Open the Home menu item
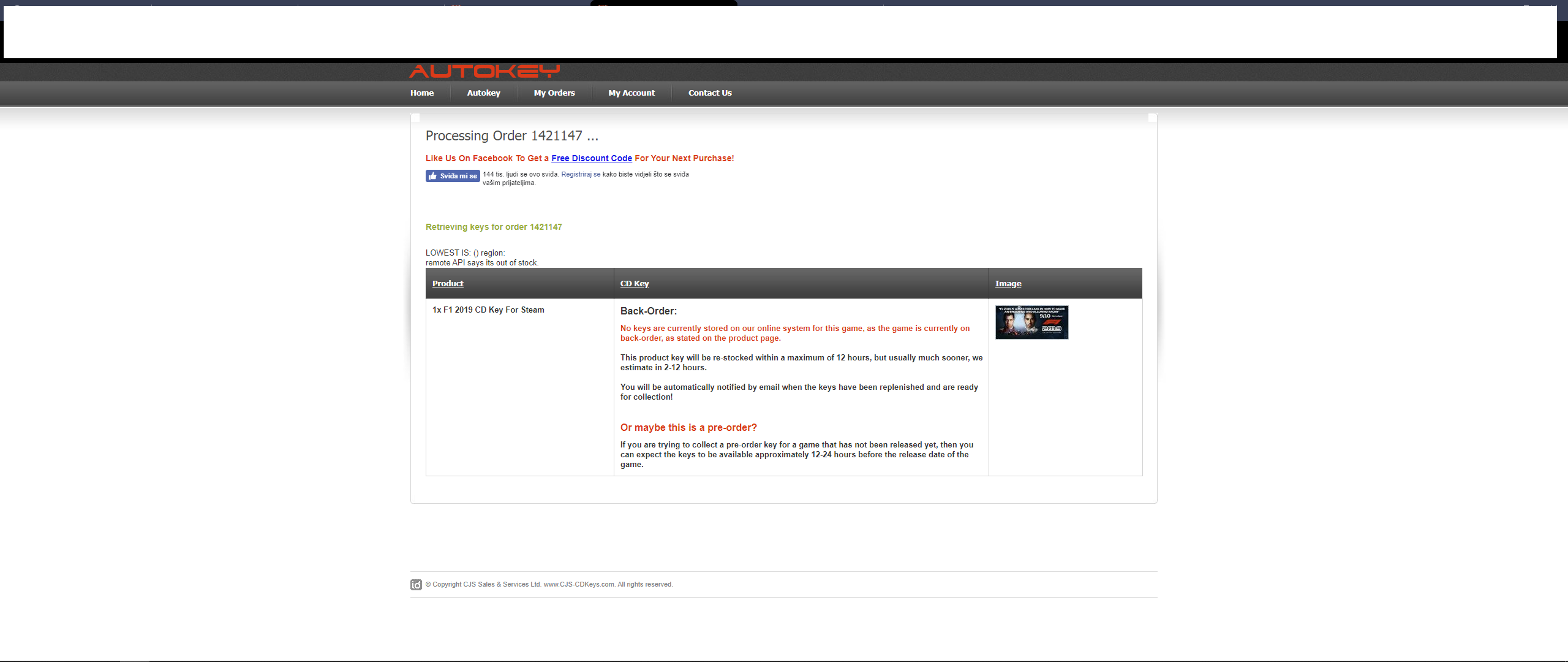Screen dimensions: 1568x662 (x=422, y=93)
